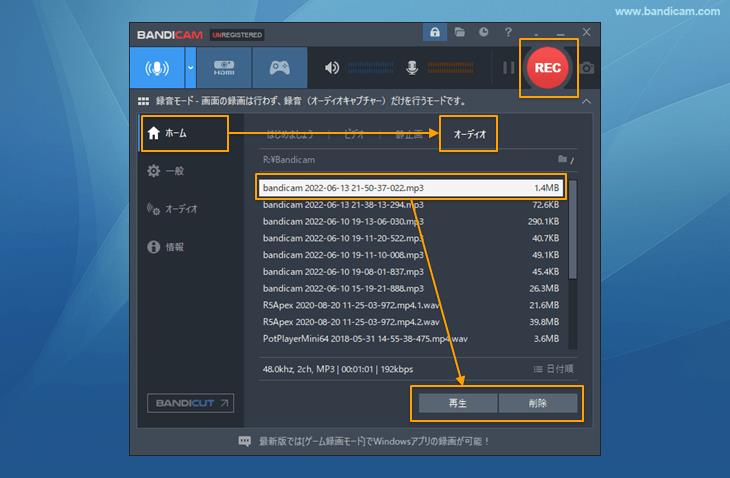
Task: Select bandicam 2022-06-10 19-11-20-522.mp3
Action: (x=411, y=238)
